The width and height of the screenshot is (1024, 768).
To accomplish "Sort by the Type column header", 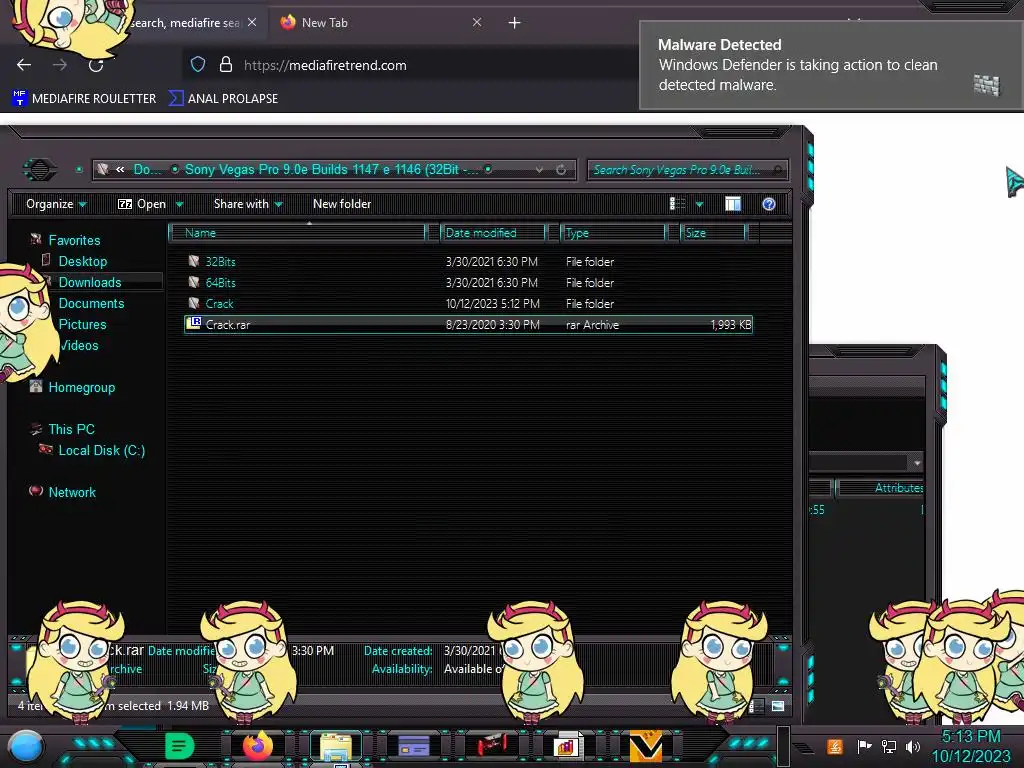I will 613,233.
